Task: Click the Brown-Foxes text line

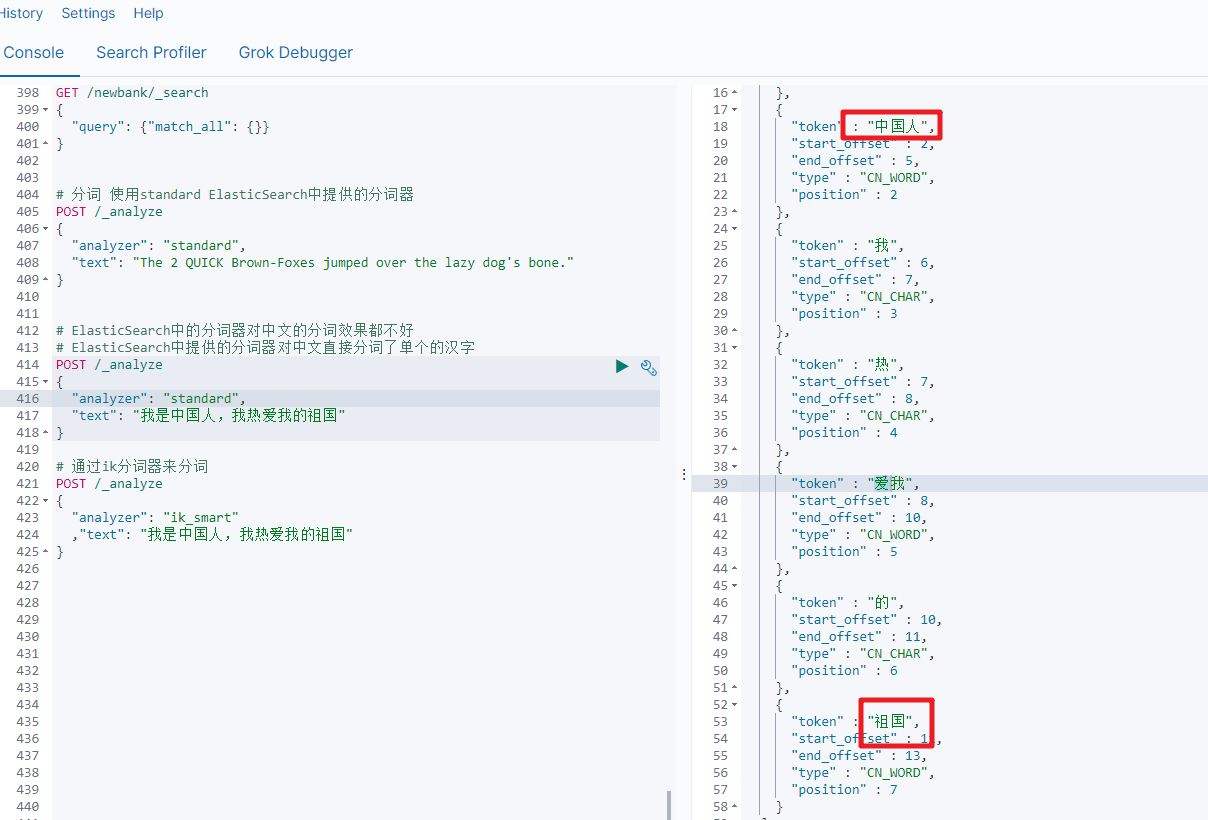Action: coord(323,263)
